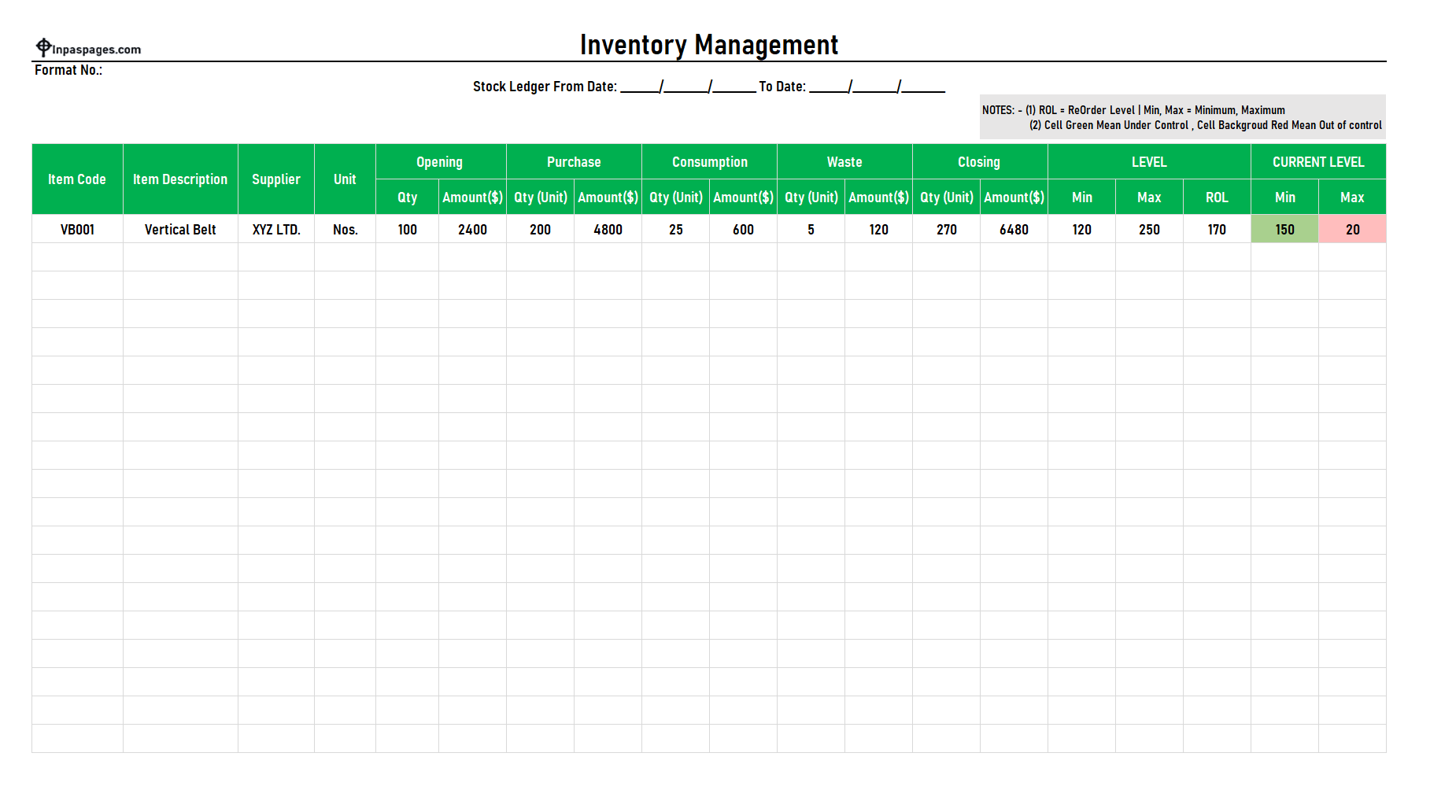The height and width of the screenshot is (812, 1456).
Task: Select the Opening group header
Action: 441,161
